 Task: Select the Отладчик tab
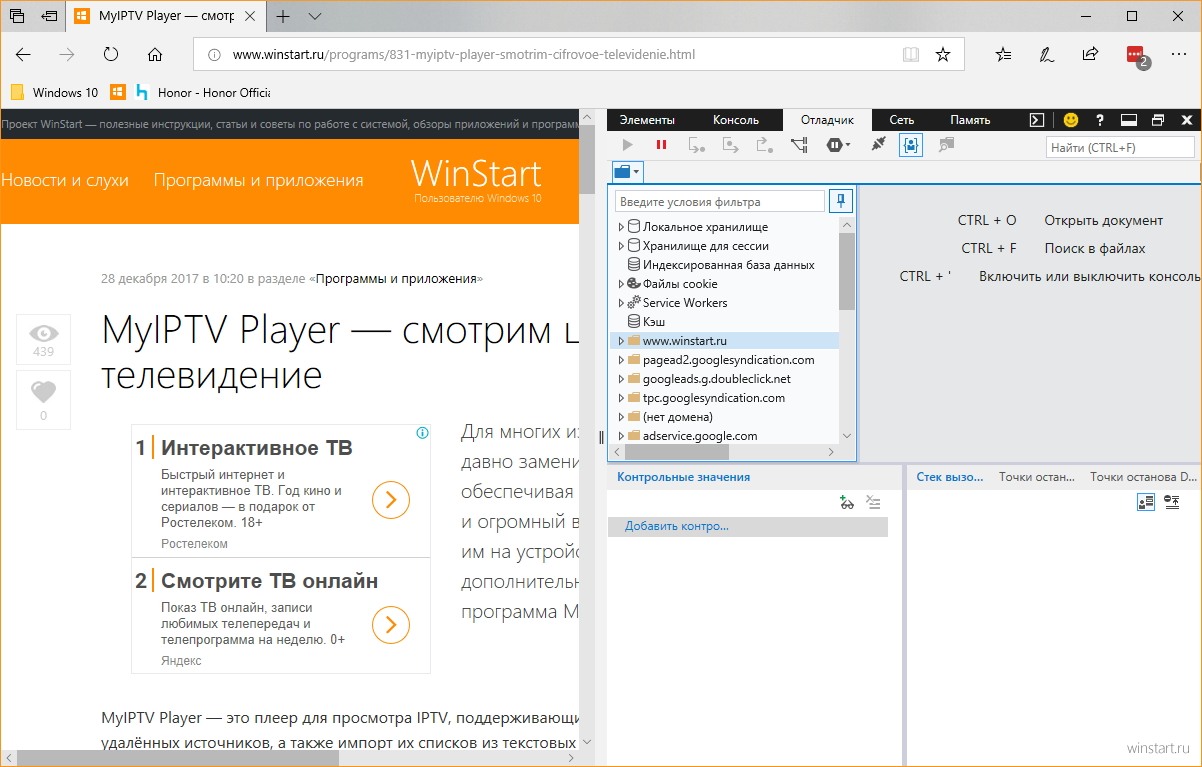[x=827, y=120]
